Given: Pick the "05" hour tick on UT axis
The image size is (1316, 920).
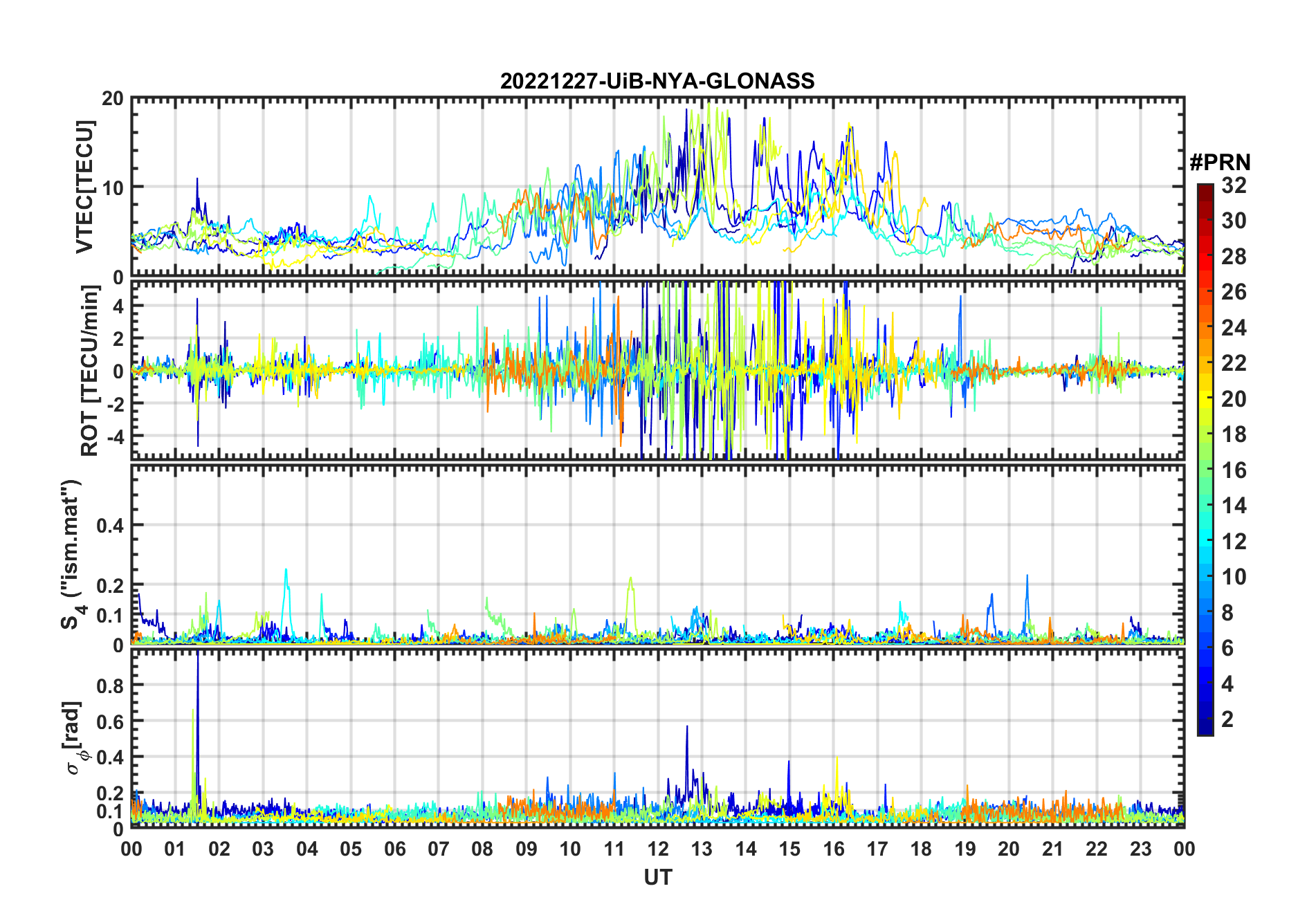Looking at the screenshot, I should pyautogui.click(x=351, y=849).
